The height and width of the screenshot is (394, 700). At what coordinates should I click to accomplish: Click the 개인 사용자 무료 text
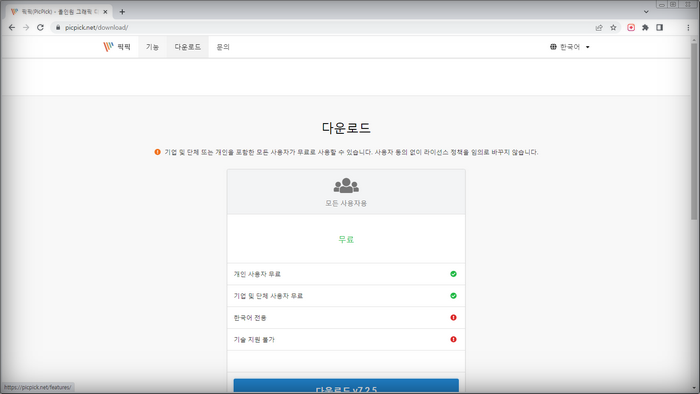(257, 274)
